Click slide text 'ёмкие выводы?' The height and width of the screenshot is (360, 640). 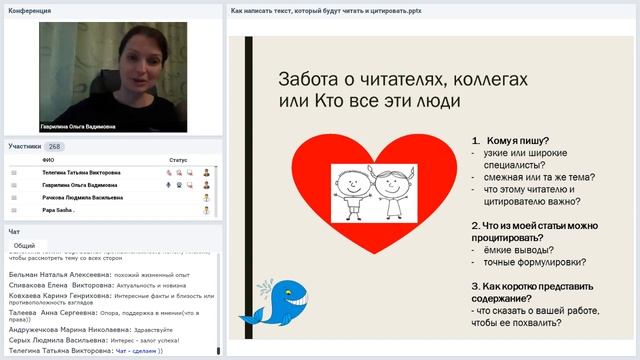pyautogui.click(x=518, y=250)
